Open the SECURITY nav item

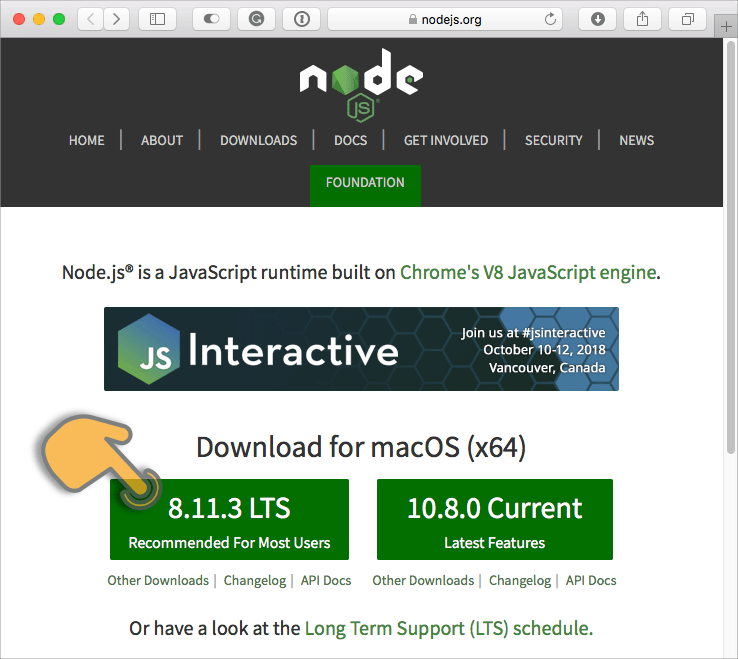pos(554,140)
